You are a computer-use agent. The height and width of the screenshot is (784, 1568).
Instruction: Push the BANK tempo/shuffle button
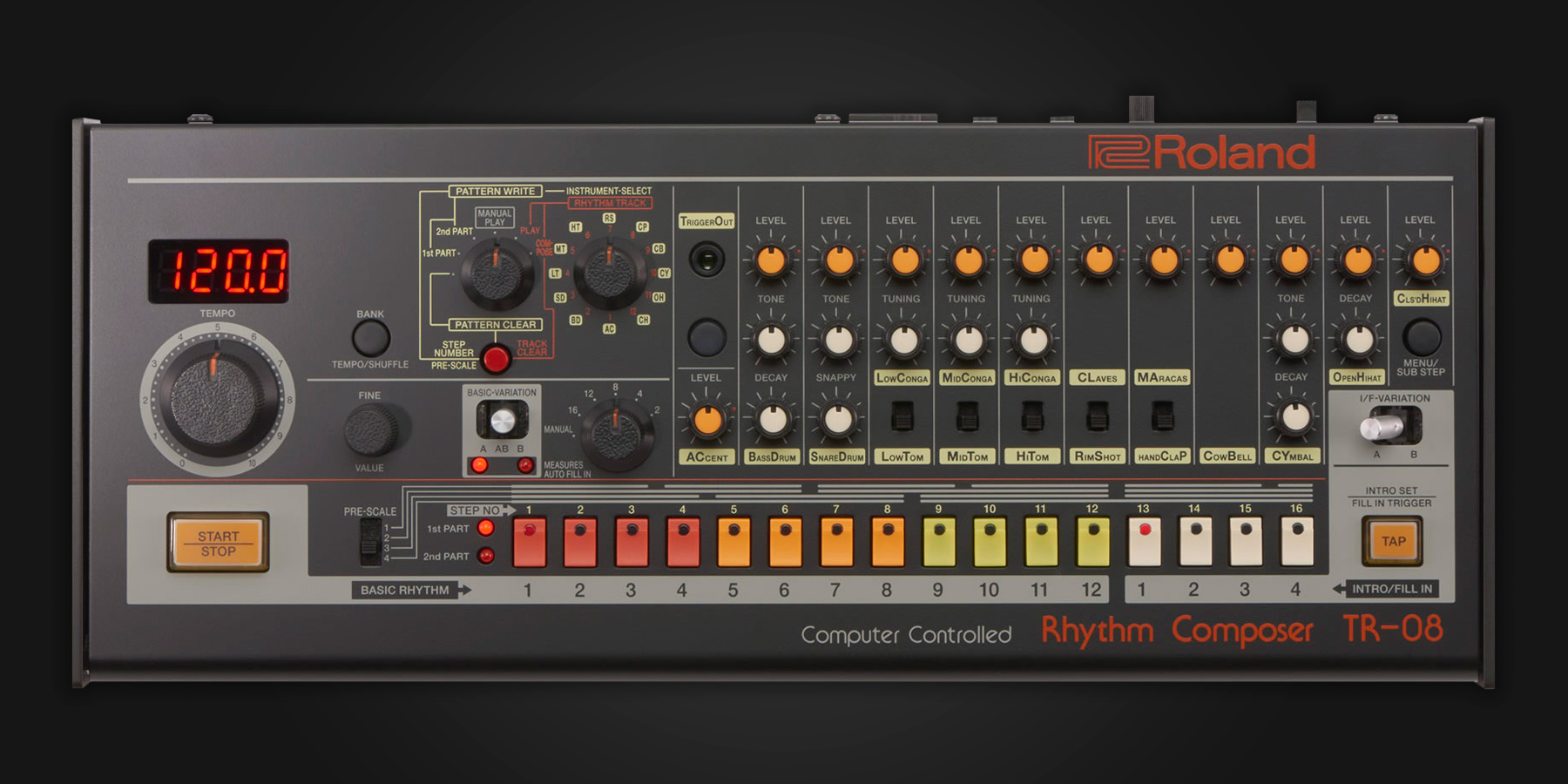(x=370, y=338)
